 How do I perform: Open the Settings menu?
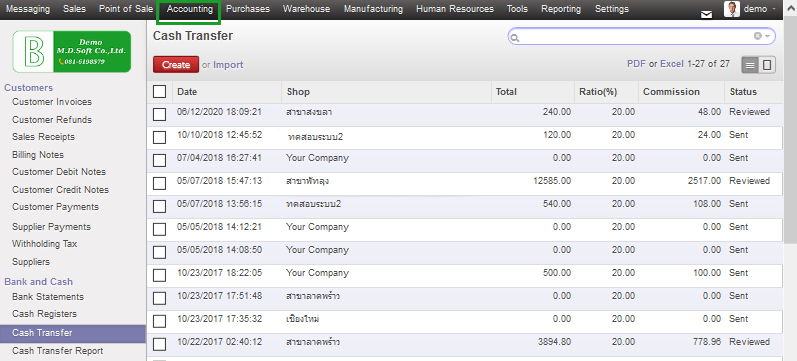(611, 9)
